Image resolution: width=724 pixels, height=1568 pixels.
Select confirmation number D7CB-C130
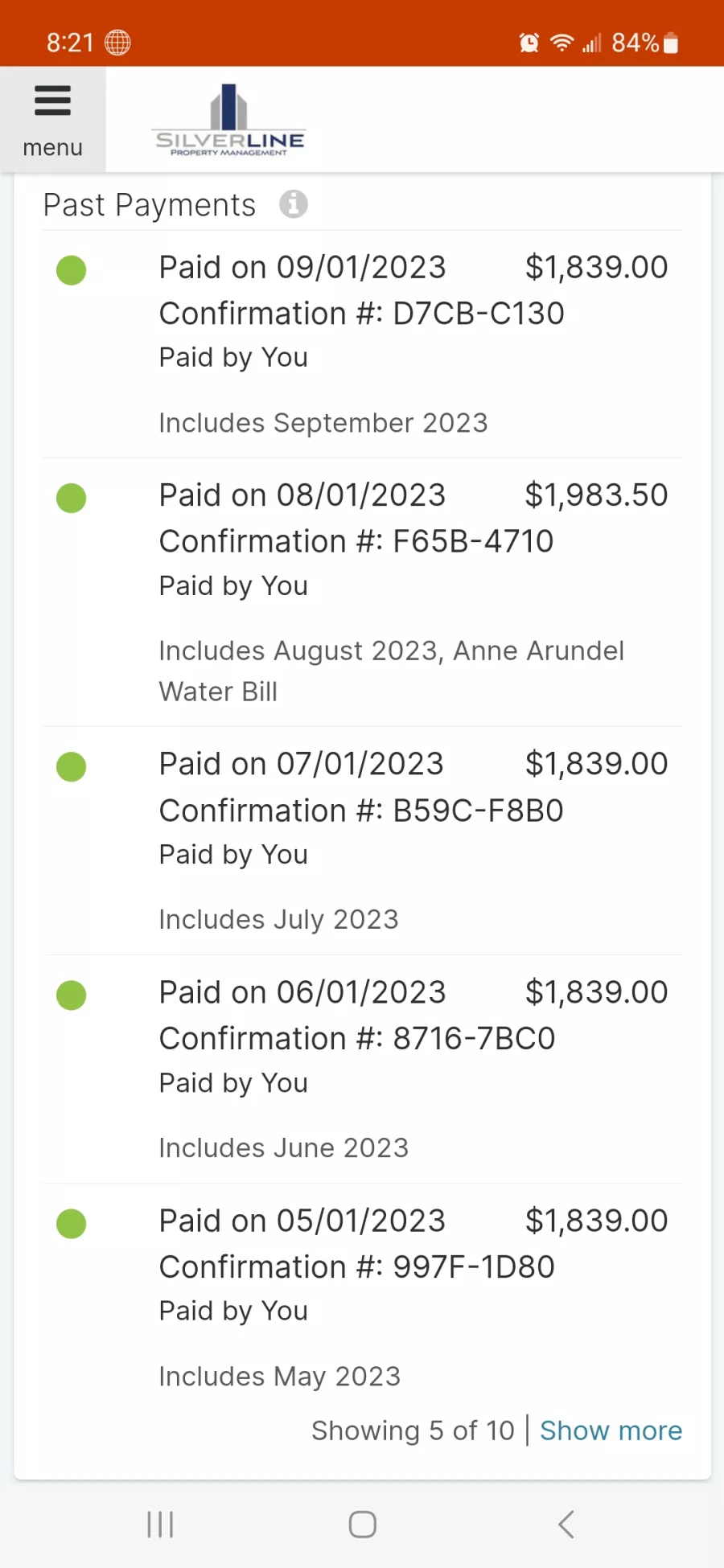click(x=478, y=314)
